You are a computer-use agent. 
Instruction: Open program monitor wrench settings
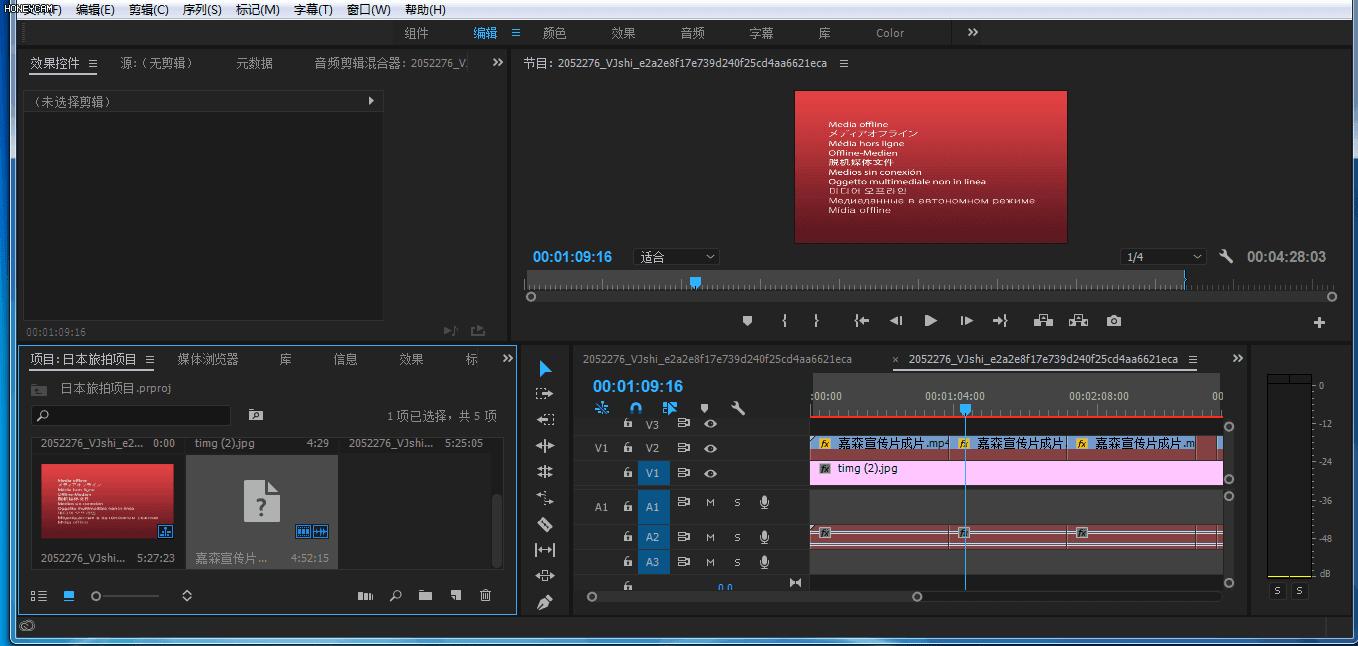point(1226,257)
